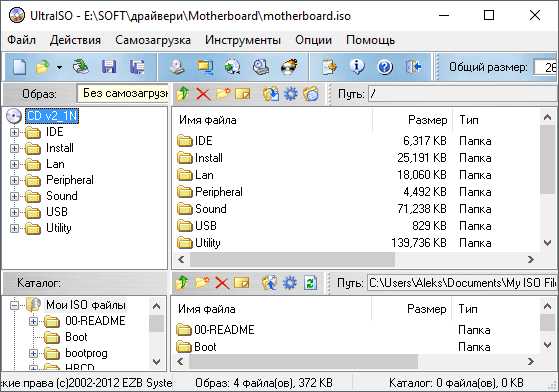Click the red Delete icon in catalog toolbar
The height and width of the screenshot is (392, 559).
pos(222,283)
